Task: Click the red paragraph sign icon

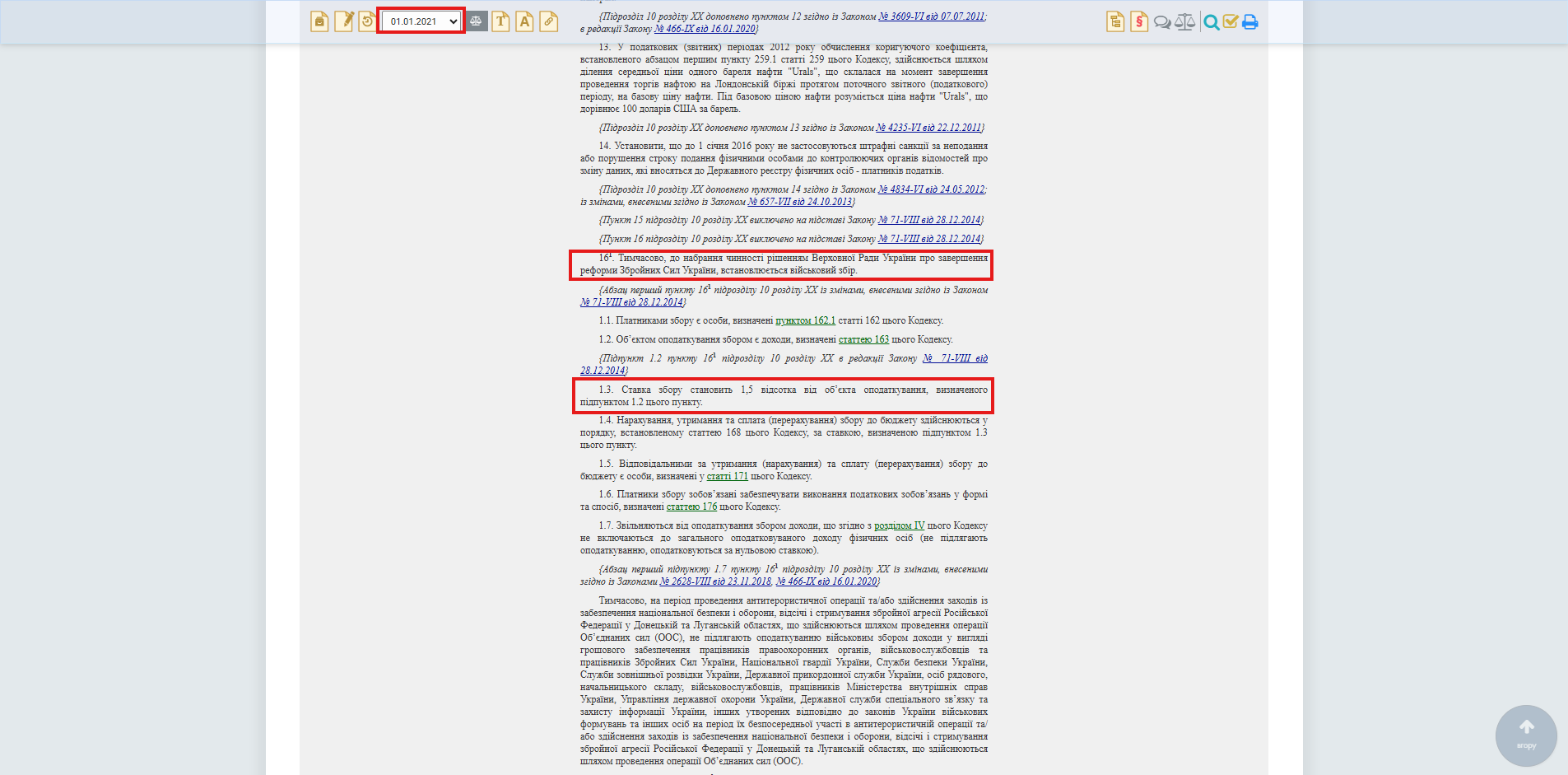Action: (x=1139, y=21)
